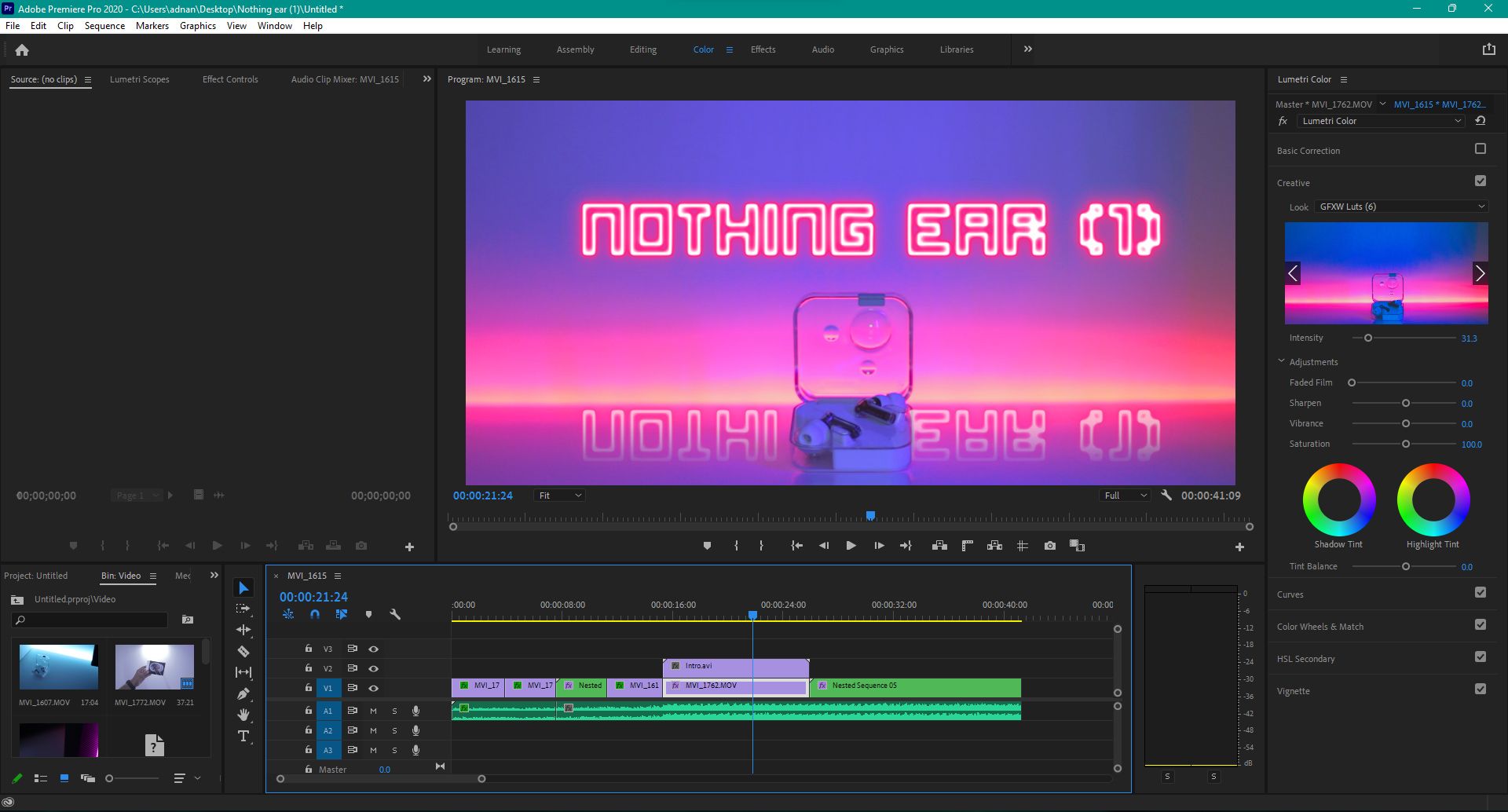Show previous Look preview arrow

point(1293,273)
